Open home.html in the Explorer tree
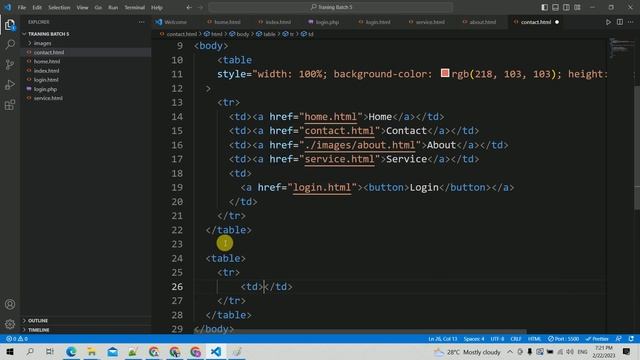The width and height of the screenshot is (640, 360). (x=47, y=62)
